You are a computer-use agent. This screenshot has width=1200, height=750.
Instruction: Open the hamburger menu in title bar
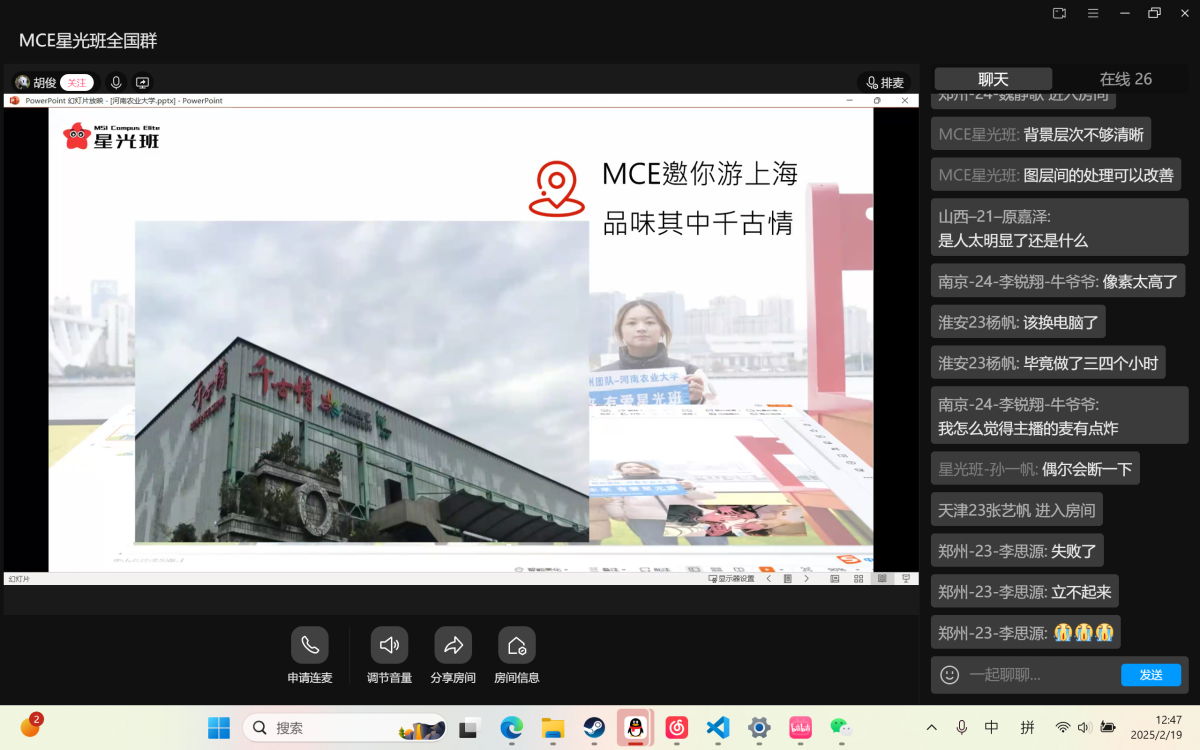pyautogui.click(x=1093, y=13)
